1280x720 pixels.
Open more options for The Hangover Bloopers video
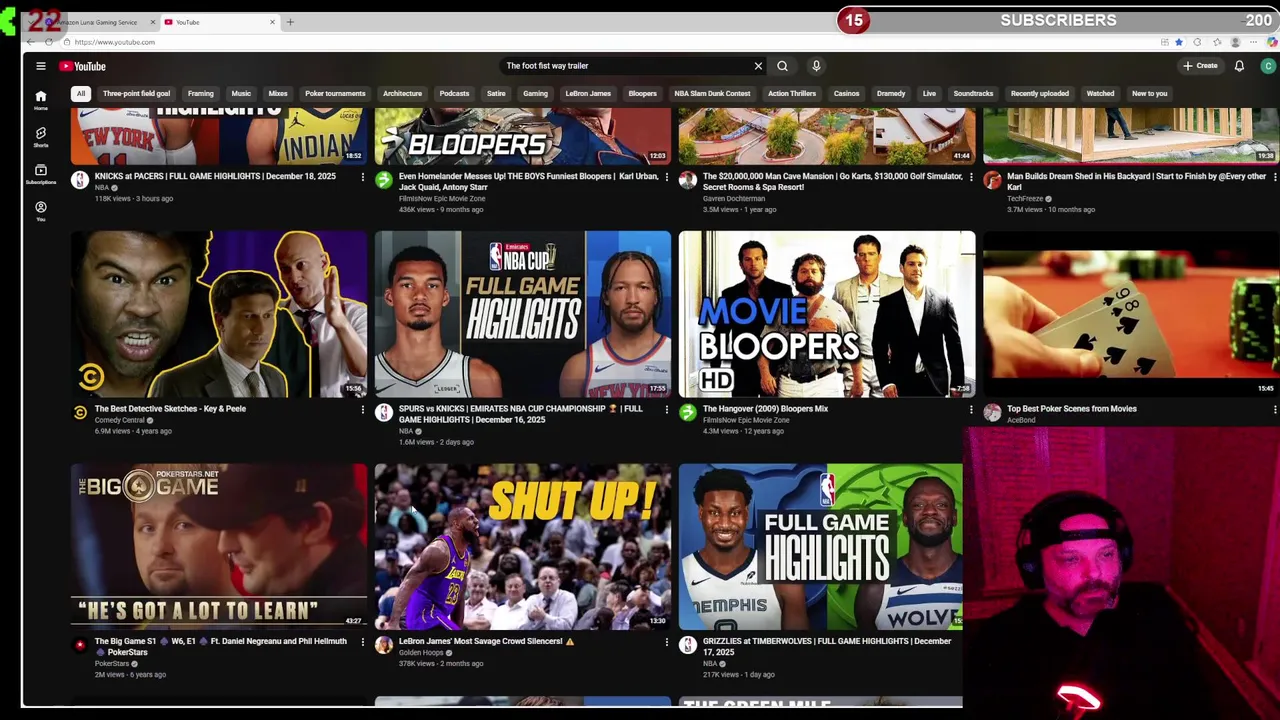(x=971, y=409)
